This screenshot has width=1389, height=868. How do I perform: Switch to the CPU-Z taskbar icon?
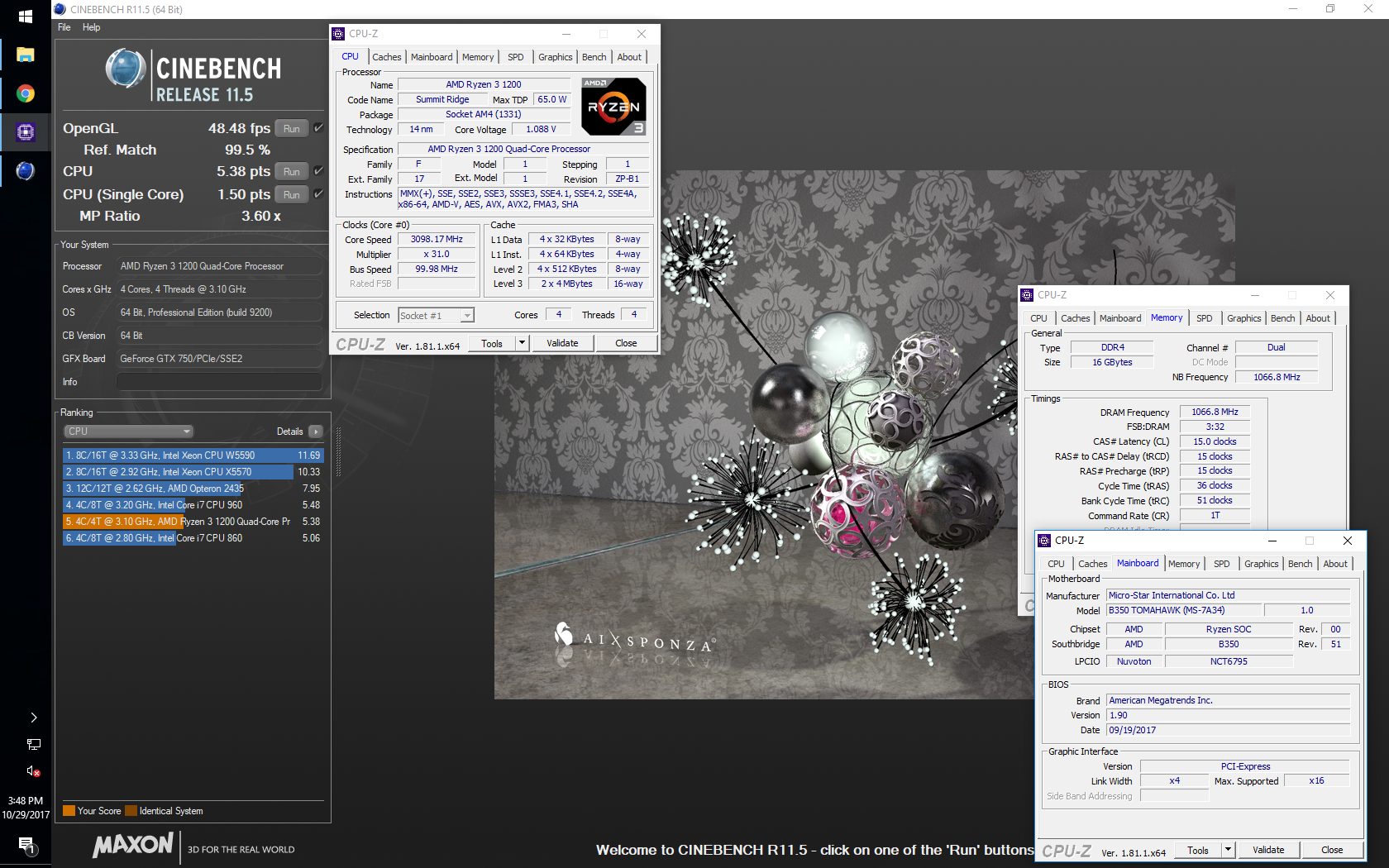tap(25, 131)
